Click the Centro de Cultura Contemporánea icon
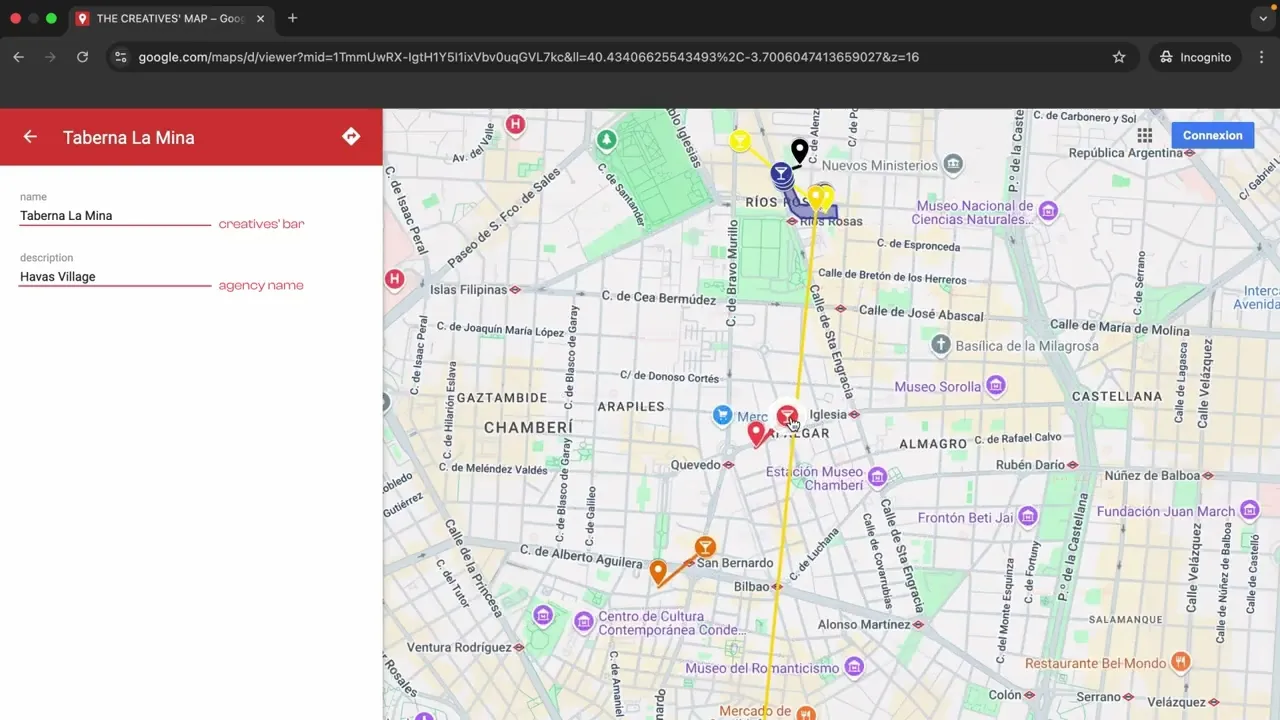This screenshot has width=1280, height=720. click(x=584, y=623)
